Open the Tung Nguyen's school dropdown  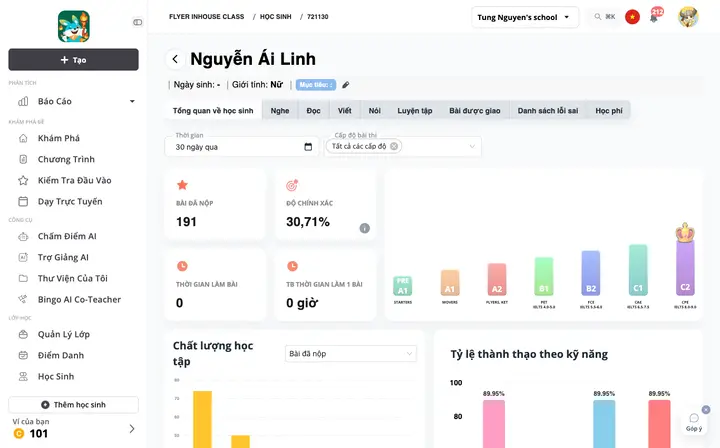click(x=525, y=17)
